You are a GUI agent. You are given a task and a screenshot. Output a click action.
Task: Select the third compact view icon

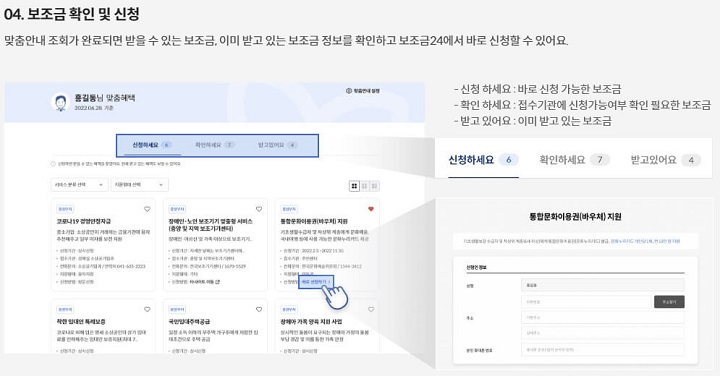click(x=375, y=186)
